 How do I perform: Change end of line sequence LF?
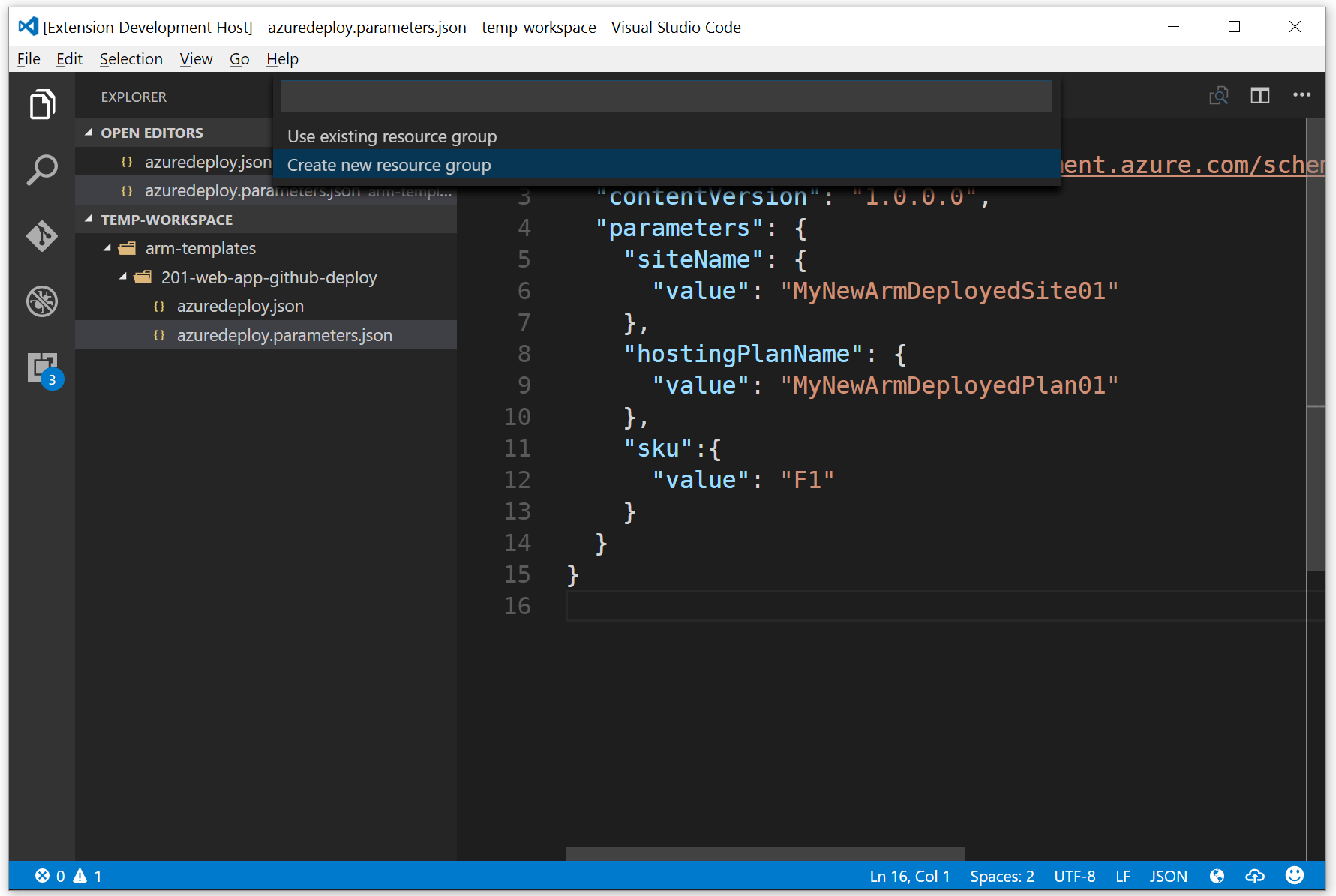point(1123,876)
